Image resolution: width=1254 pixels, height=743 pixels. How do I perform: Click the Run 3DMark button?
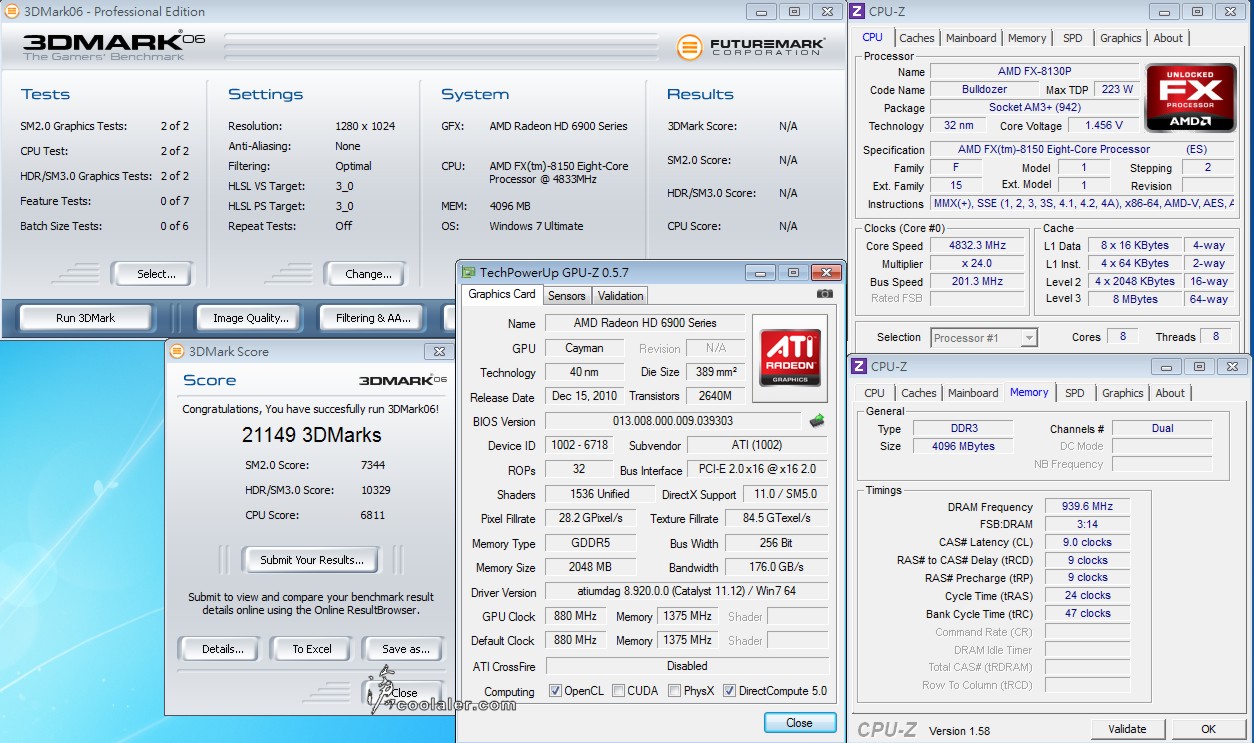(85, 318)
